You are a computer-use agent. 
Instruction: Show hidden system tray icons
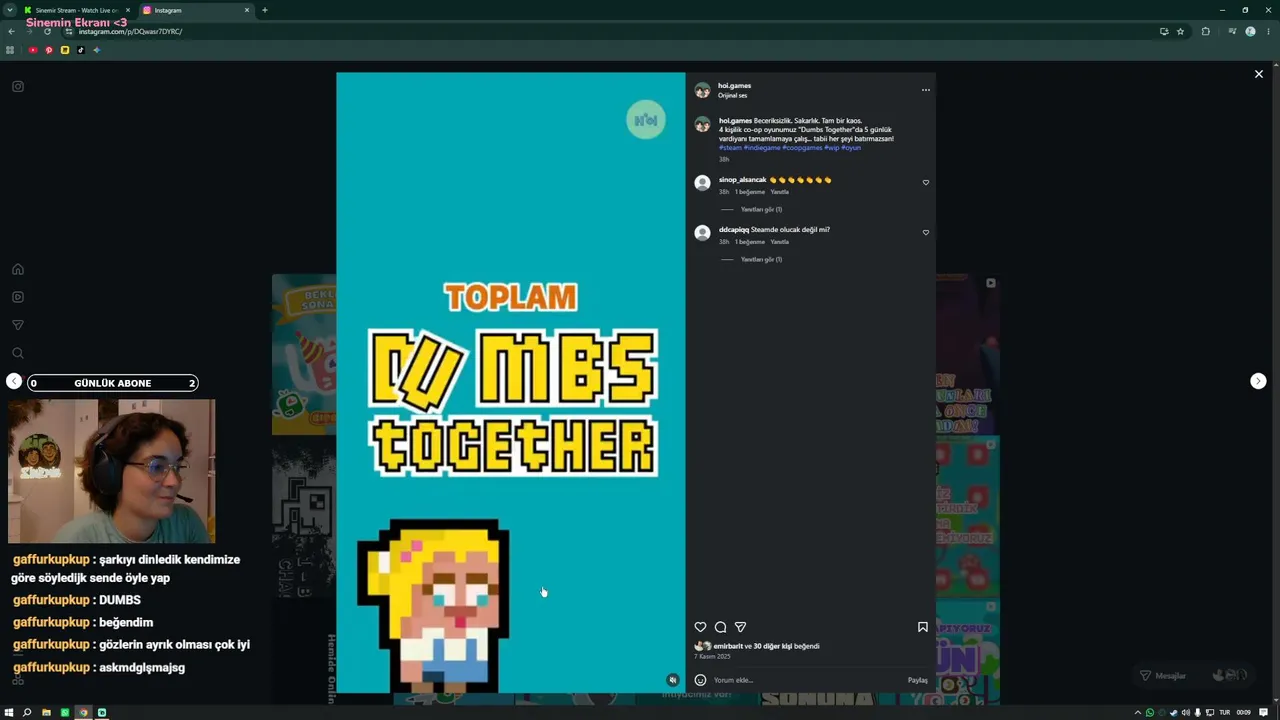tap(1139, 712)
